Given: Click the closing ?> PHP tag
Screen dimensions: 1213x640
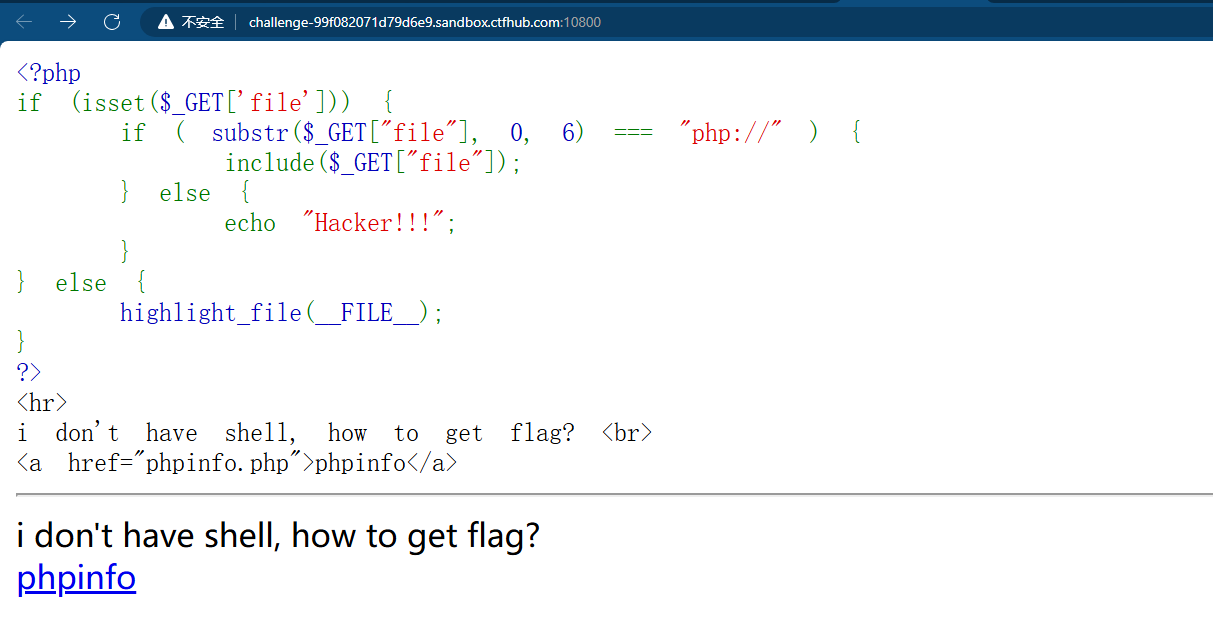Looking at the screenshot, I should tap(29, 373).
